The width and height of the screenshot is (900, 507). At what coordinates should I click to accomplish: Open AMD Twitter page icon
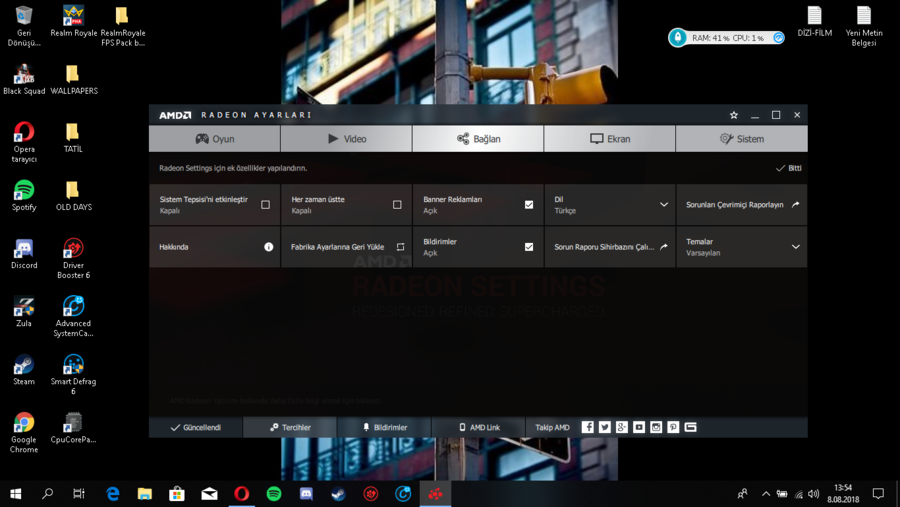click(604, 427)
